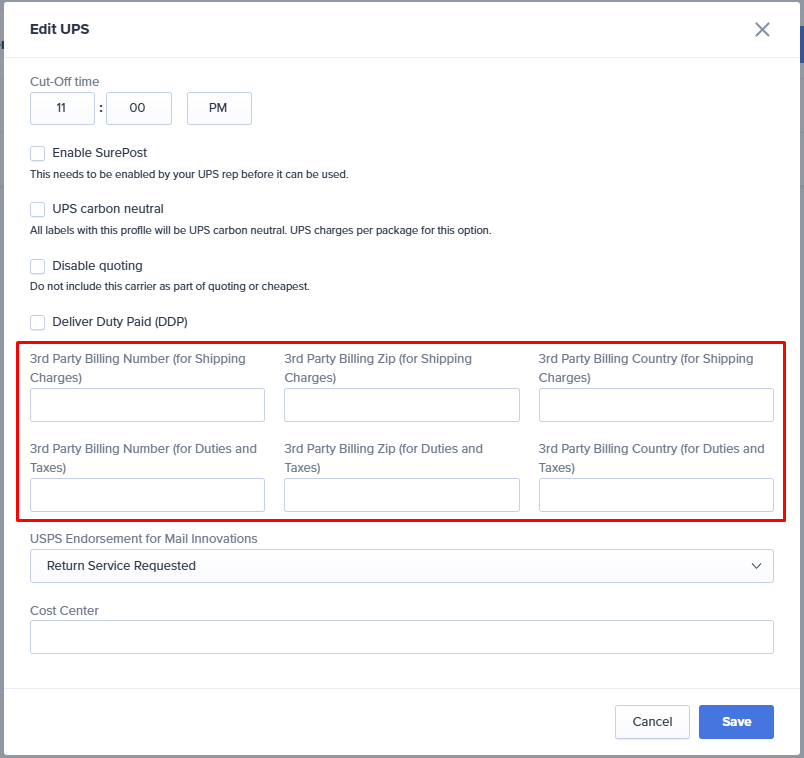Screen dimensions: 804x758
Task: Click the Disable quoting label text
Action: pyautogui.click(x=97, y=266)
